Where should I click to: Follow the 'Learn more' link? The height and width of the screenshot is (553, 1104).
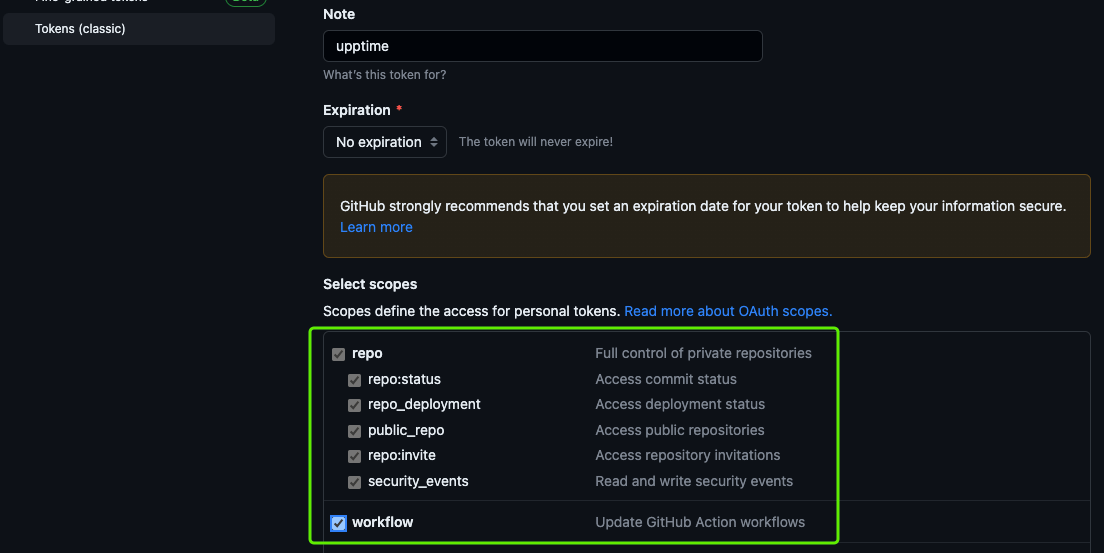376,227
